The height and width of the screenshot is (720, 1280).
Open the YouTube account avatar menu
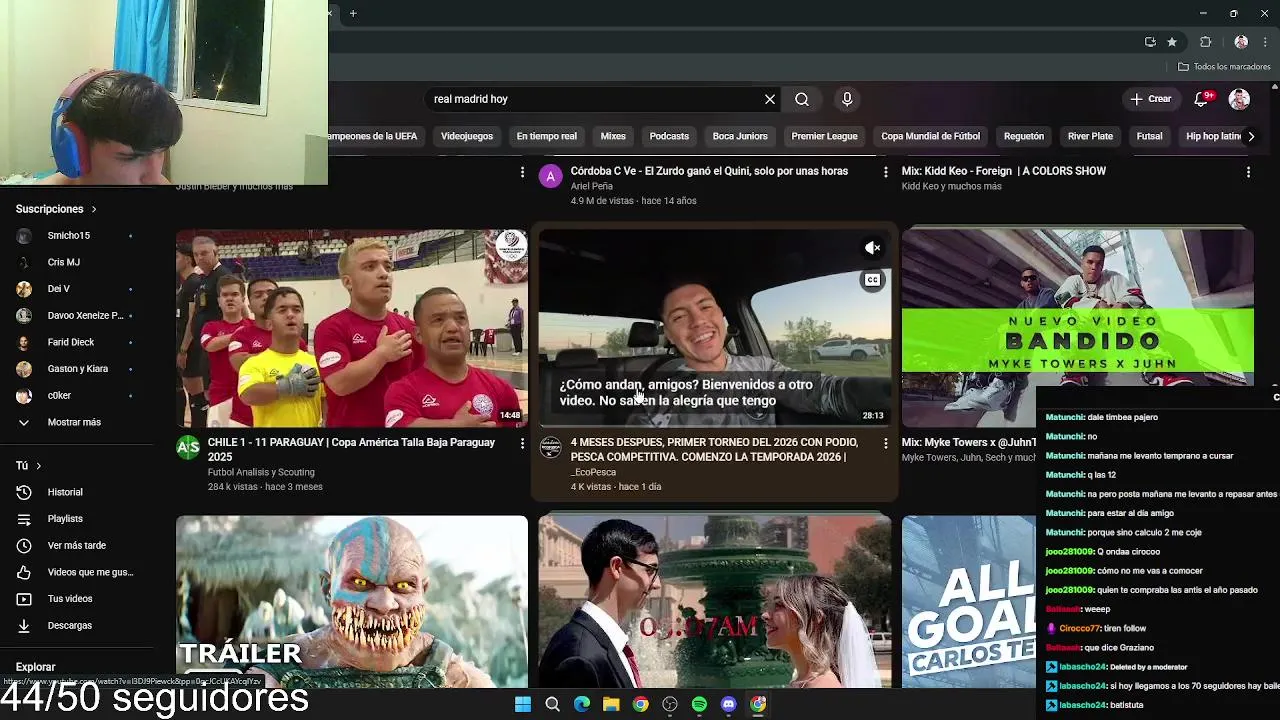tap(1239, 99)
